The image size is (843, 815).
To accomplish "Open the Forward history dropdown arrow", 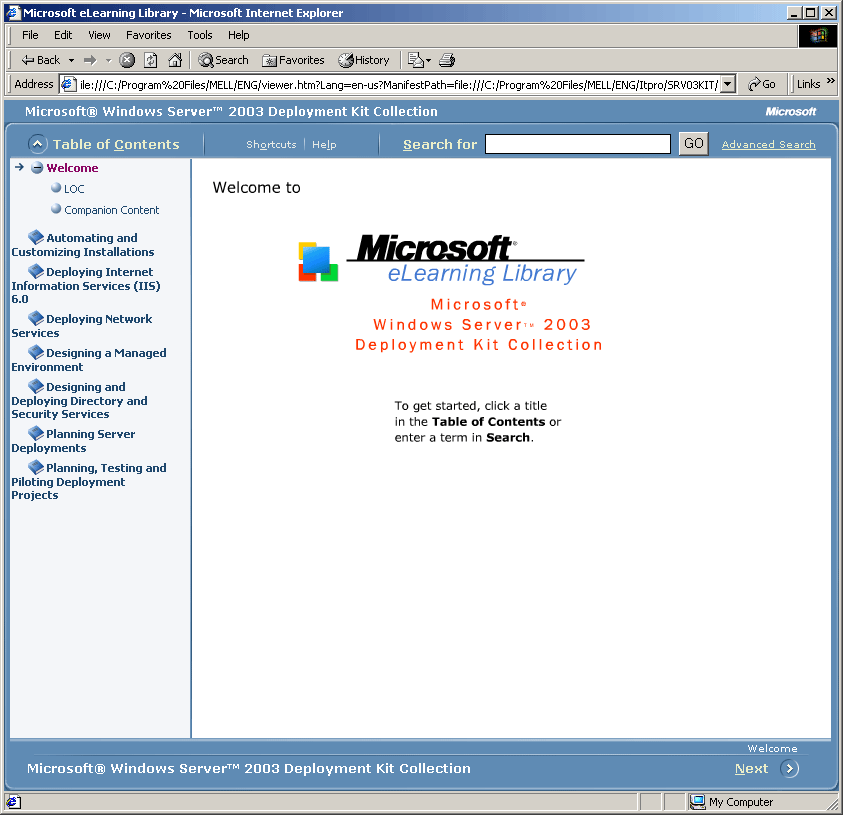I will point(108,60).
